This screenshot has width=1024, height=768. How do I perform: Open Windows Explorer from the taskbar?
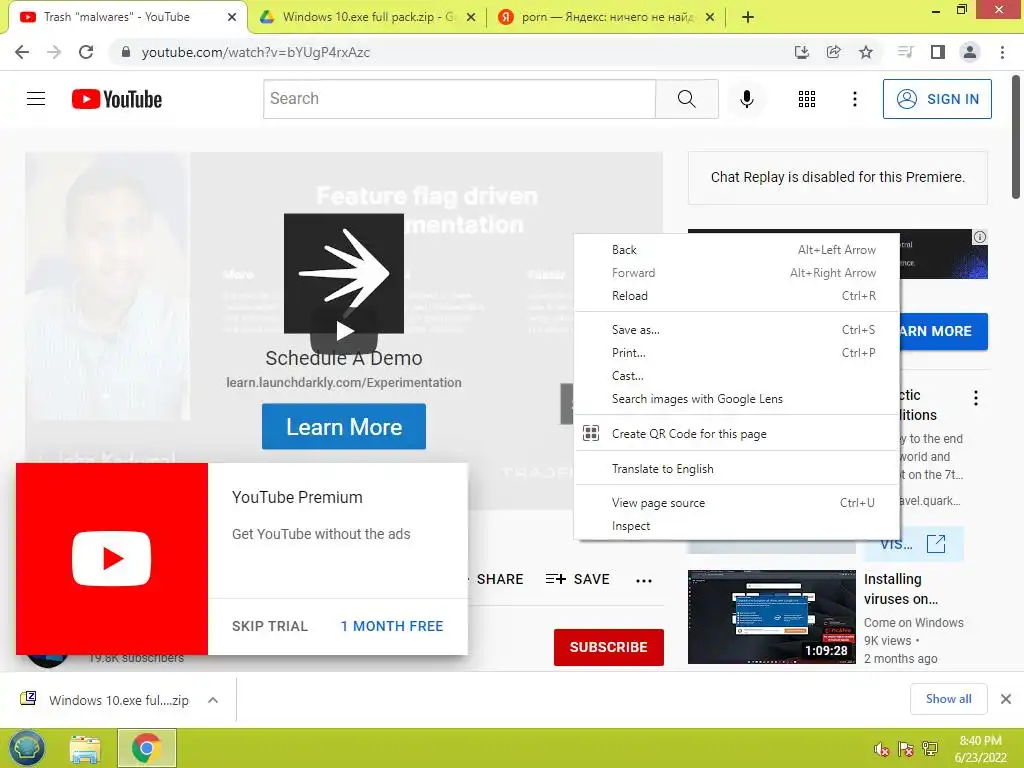85,749
